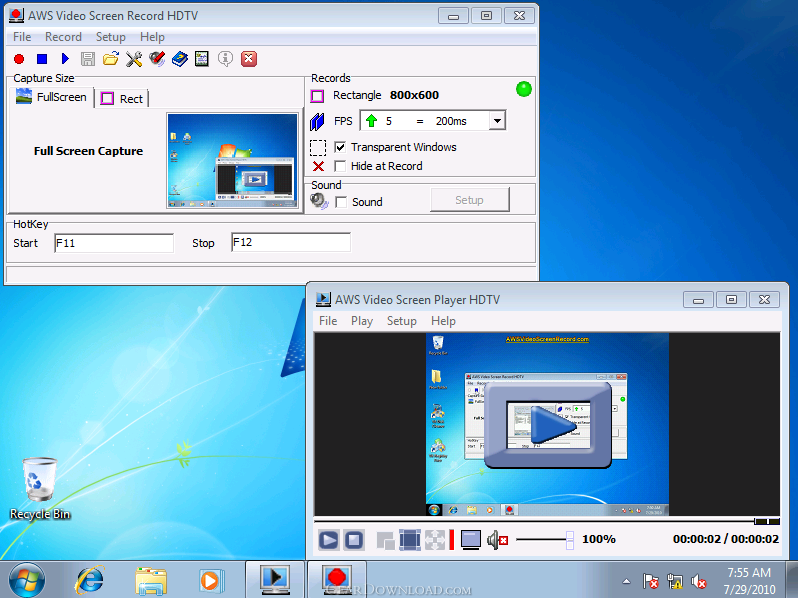Click the network tray icon
This screenshot has height=598, width=798.
coord(674,581)
